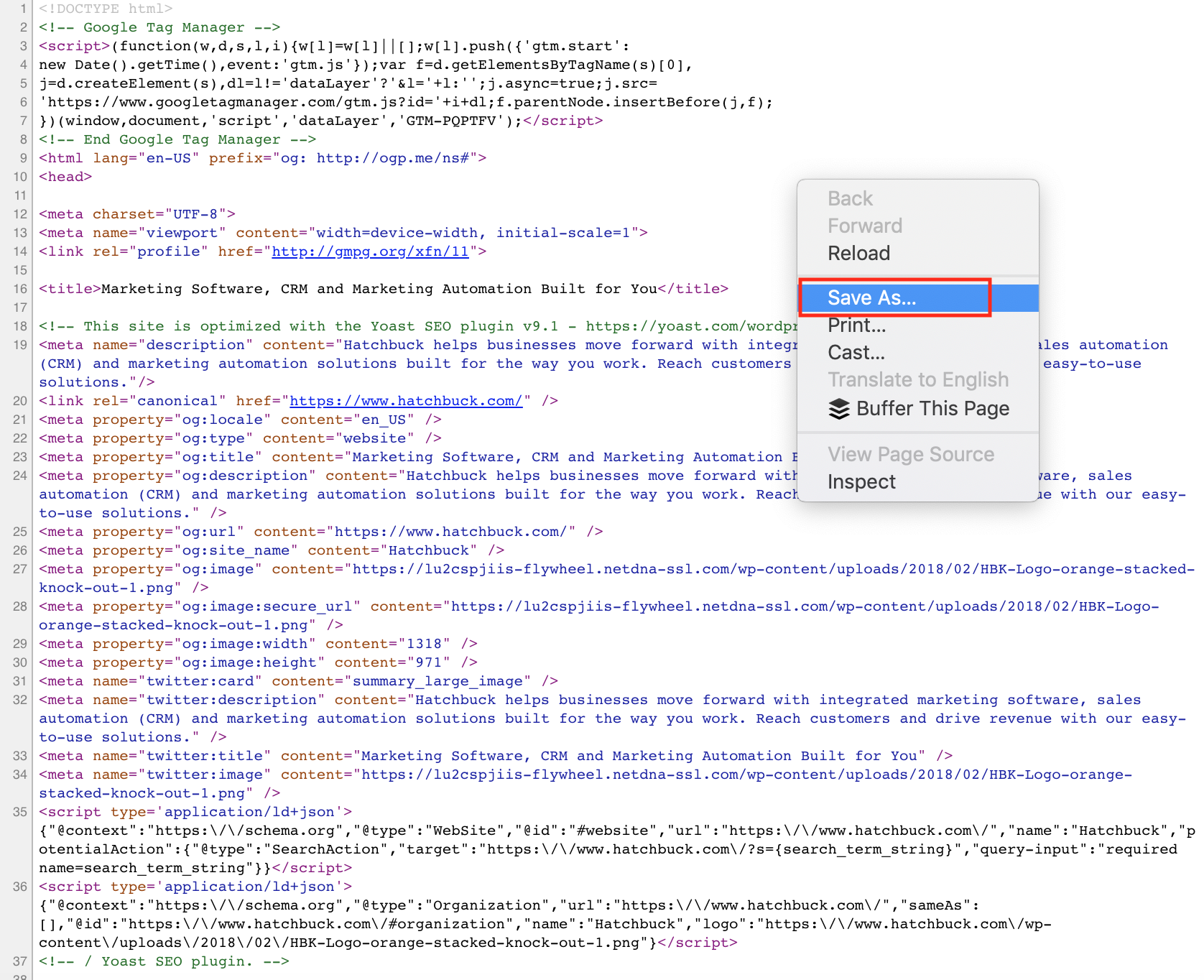Image resolution: width=1204 pixels, height=980 pixels.
Task: Click line number 35 in the gutter
Action: point(20,812)
